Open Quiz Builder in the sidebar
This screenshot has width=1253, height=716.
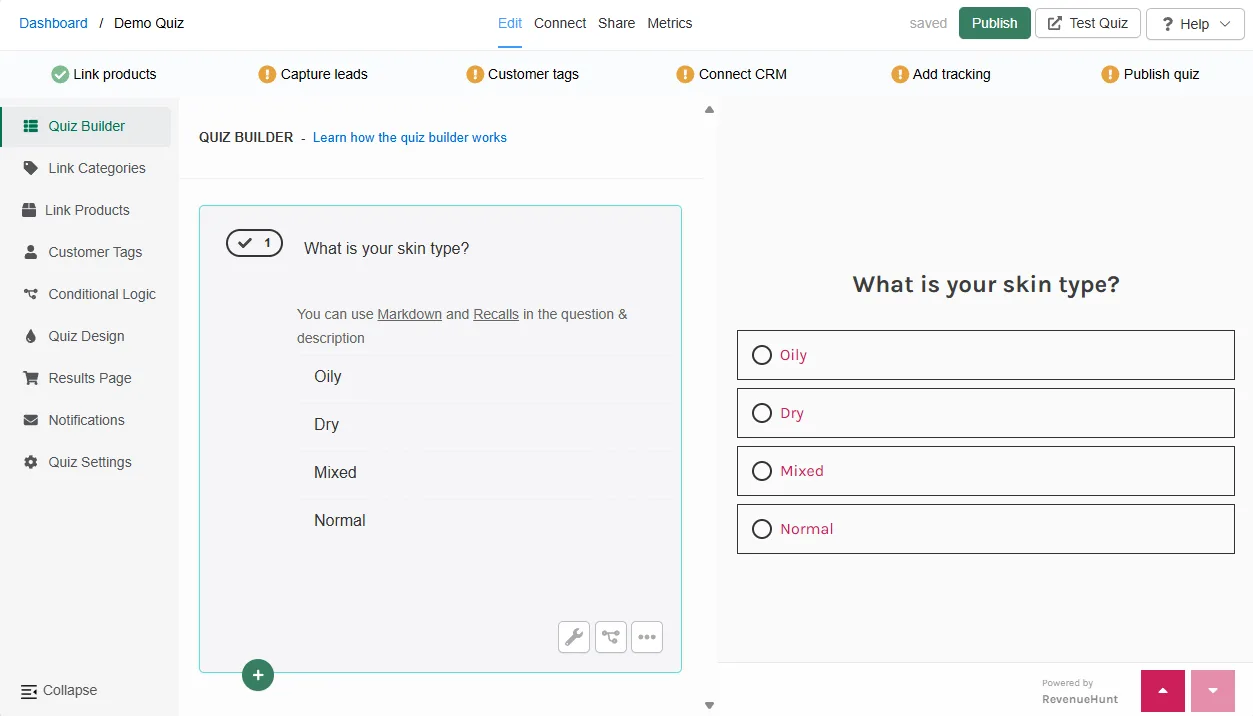[86, 126]
